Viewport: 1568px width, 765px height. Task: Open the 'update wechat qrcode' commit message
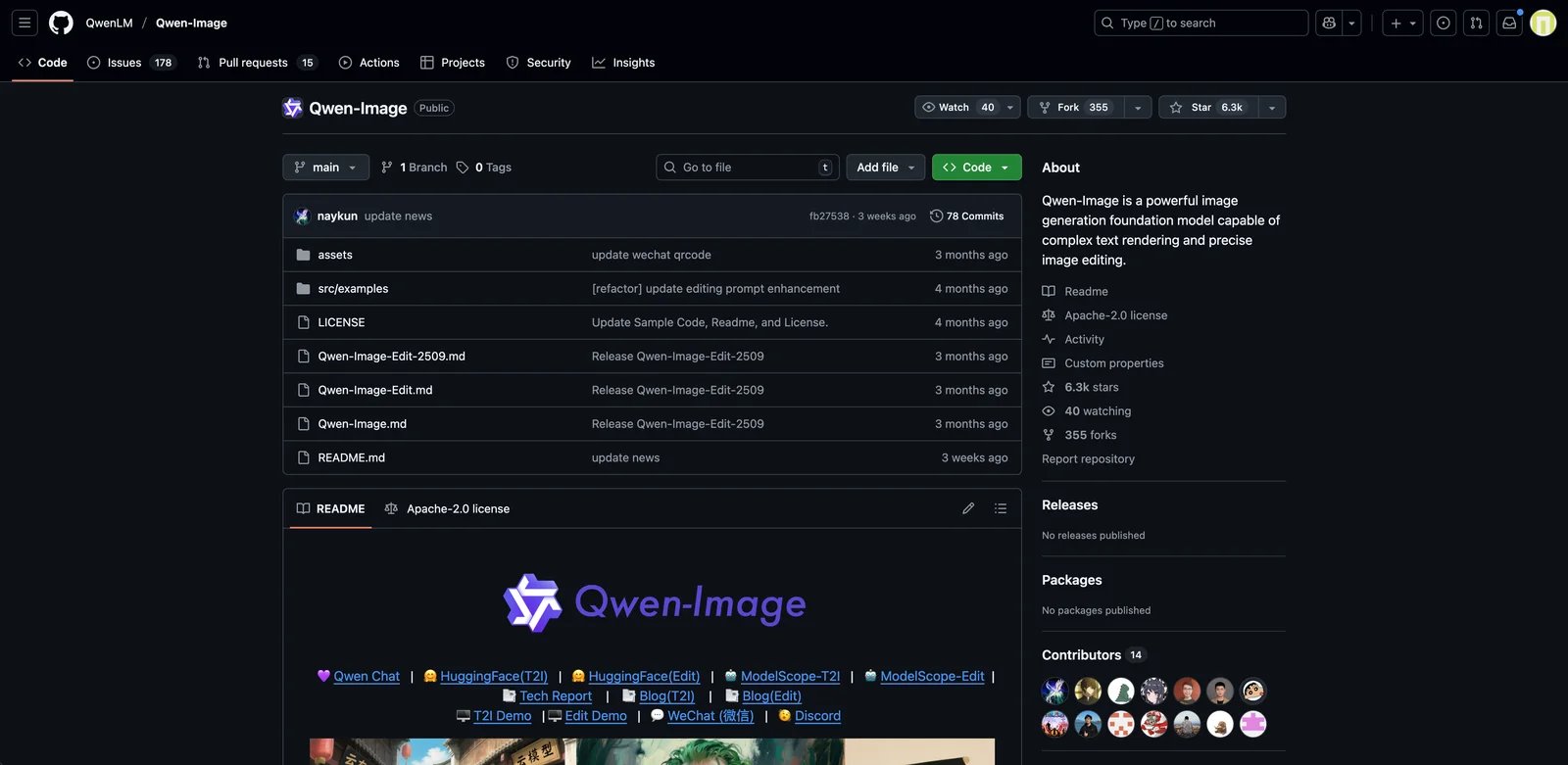click(x=652, y=255)
